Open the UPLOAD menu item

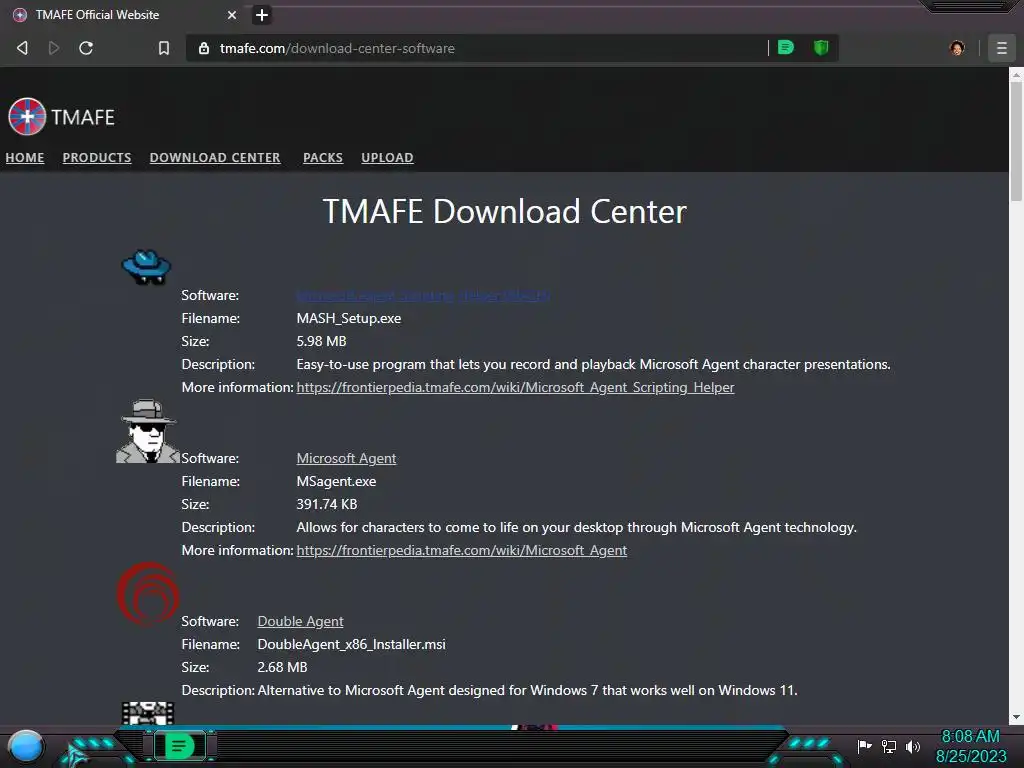click(x=387, y=157)
